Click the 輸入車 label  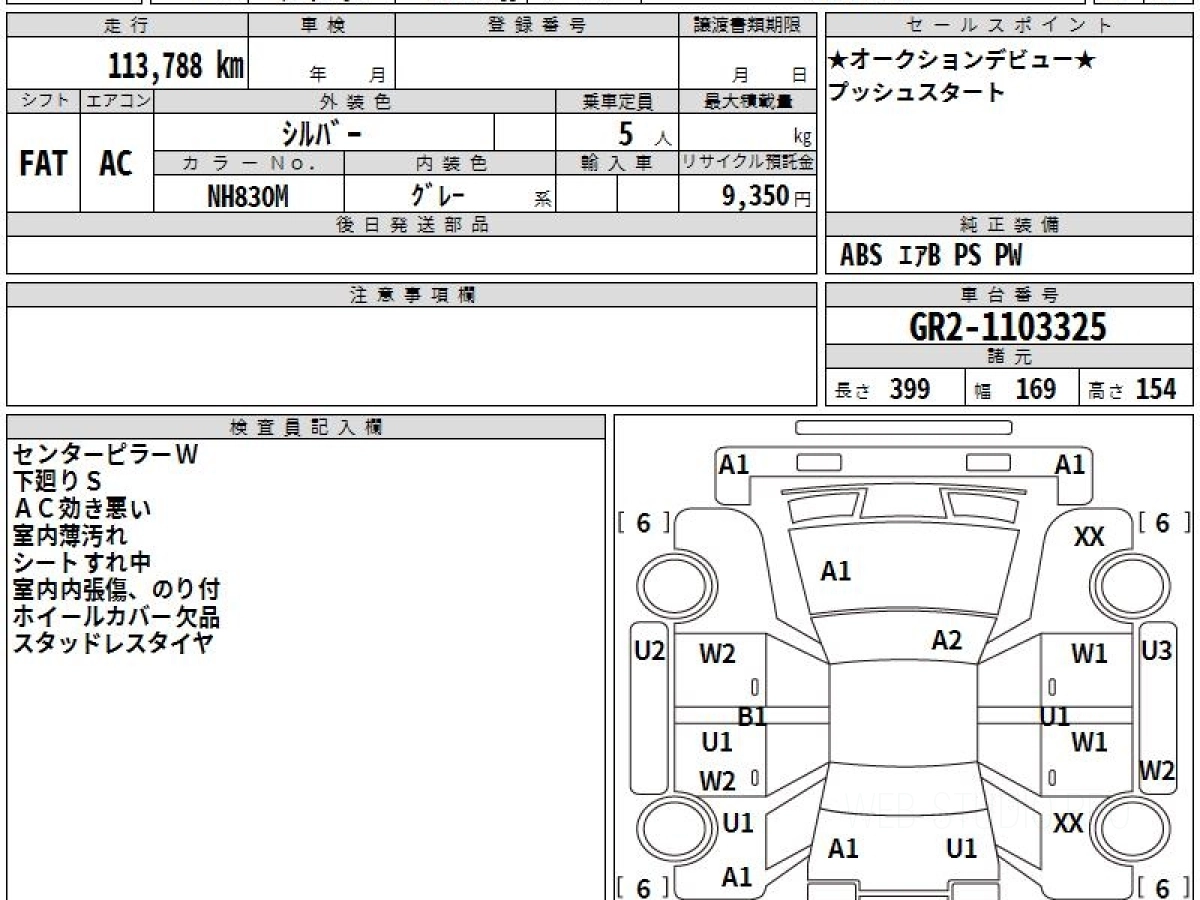tap(617, 163)
